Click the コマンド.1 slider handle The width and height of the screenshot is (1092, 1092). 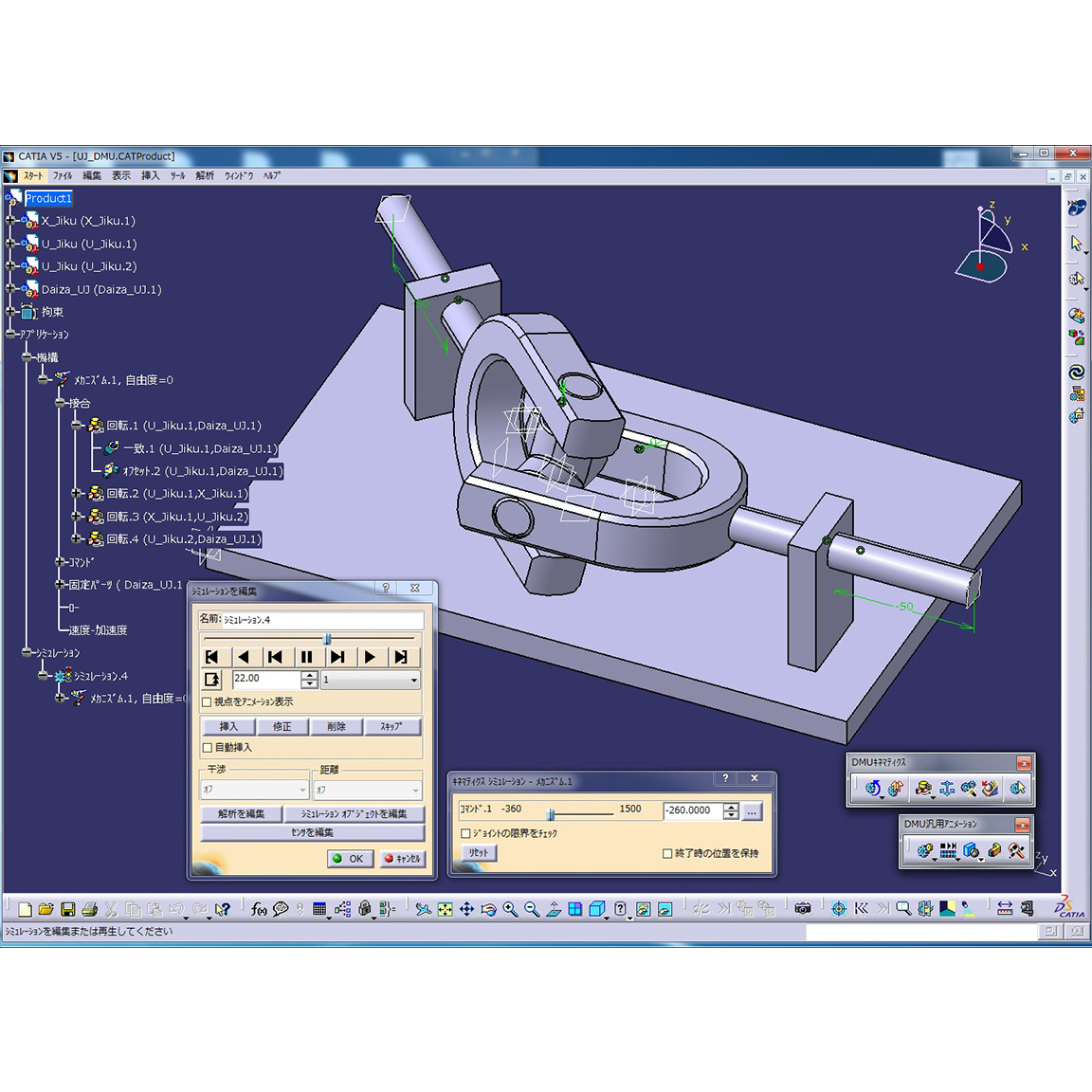pos(551,813)
